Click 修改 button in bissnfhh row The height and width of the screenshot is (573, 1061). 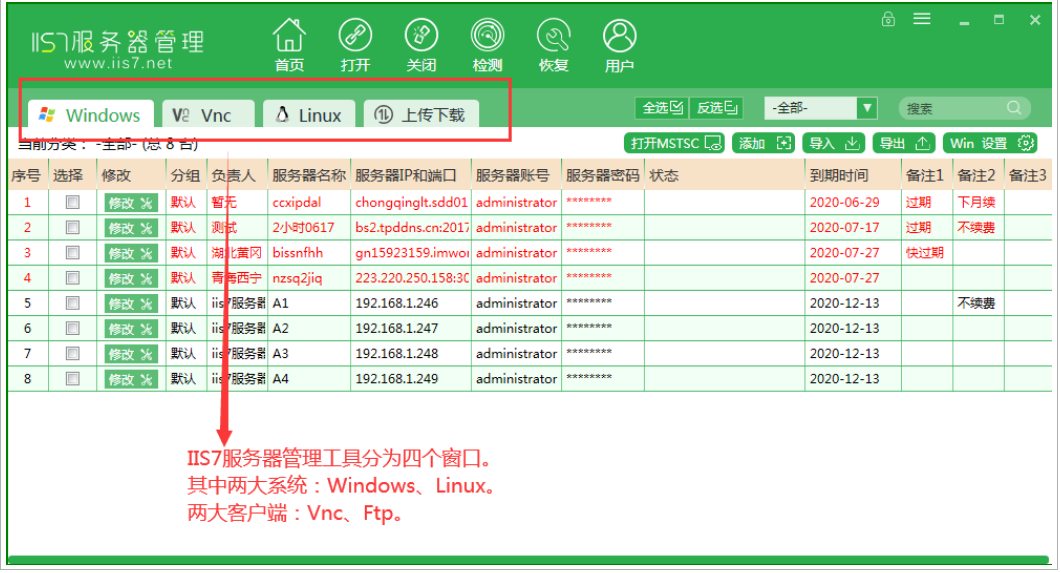coord(131,253)
